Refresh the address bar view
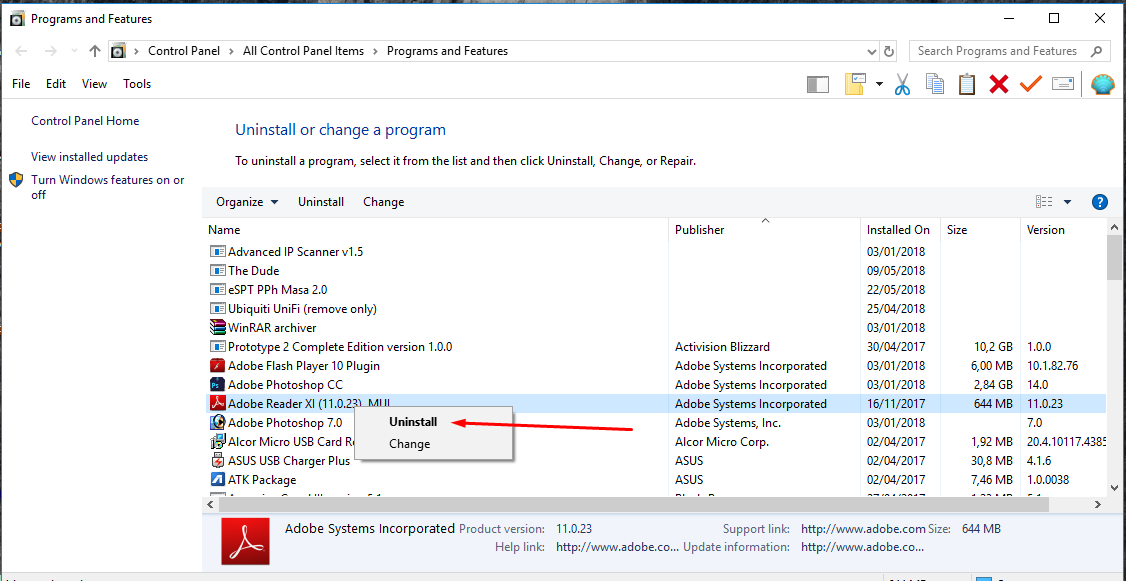 [889, 51]
